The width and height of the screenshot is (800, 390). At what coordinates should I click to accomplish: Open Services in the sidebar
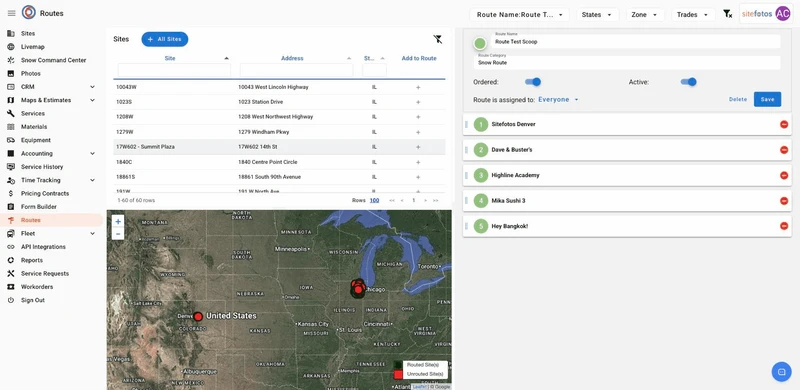click(x=33, y=113)
